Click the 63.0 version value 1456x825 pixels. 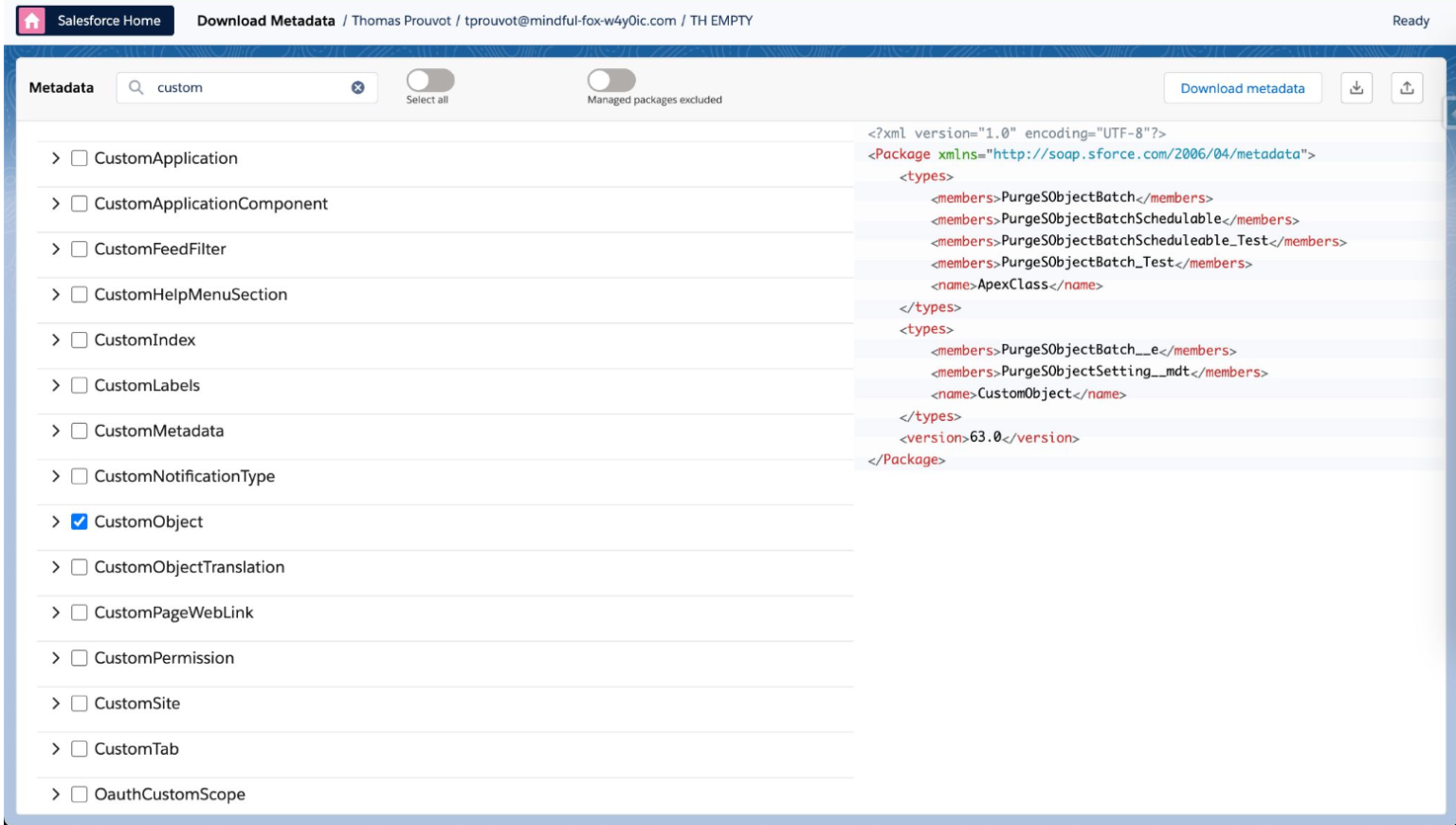tap(985, 437)
